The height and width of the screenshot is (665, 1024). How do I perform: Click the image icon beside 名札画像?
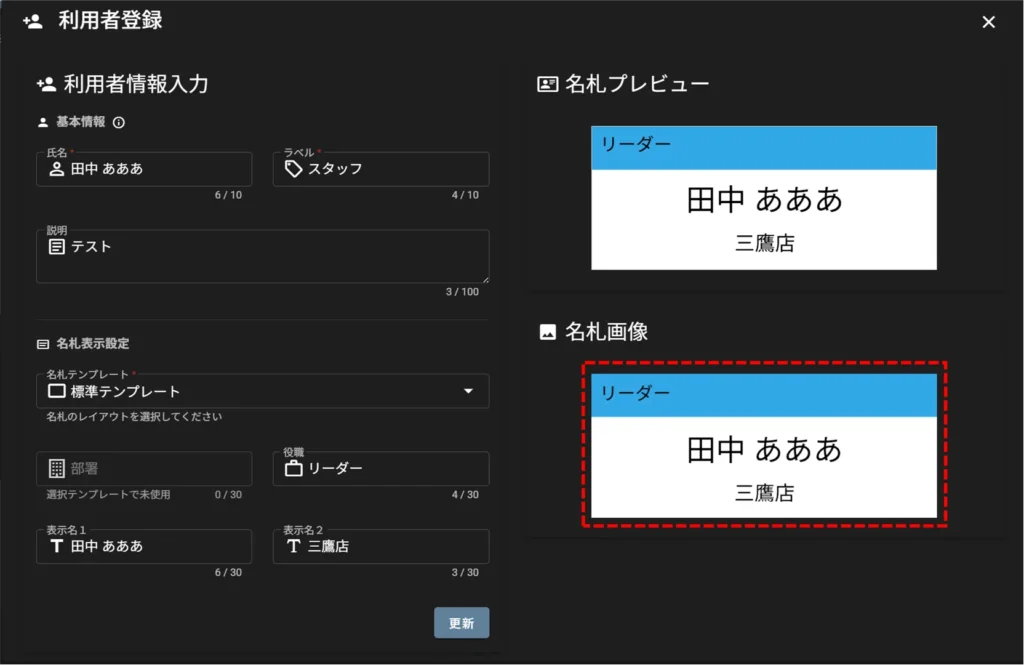(547, 332)
